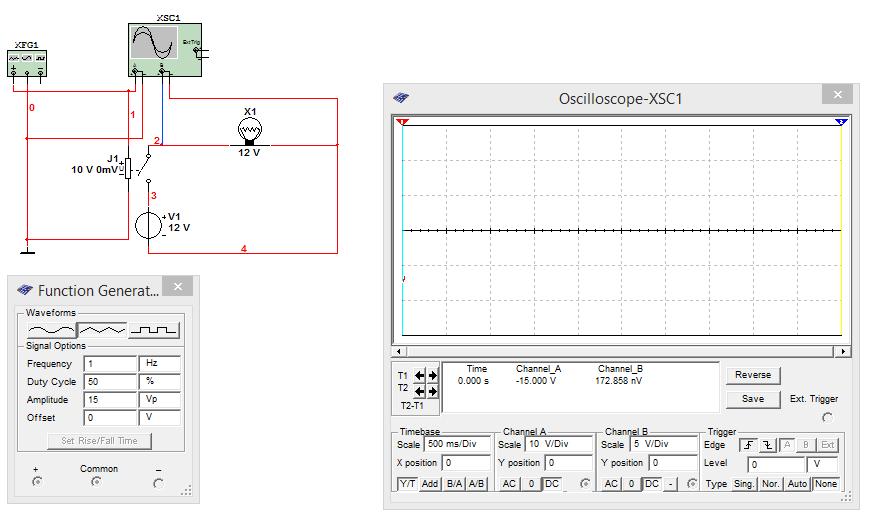Select the Ext. Trigger radio button

(x=828, y=417)
